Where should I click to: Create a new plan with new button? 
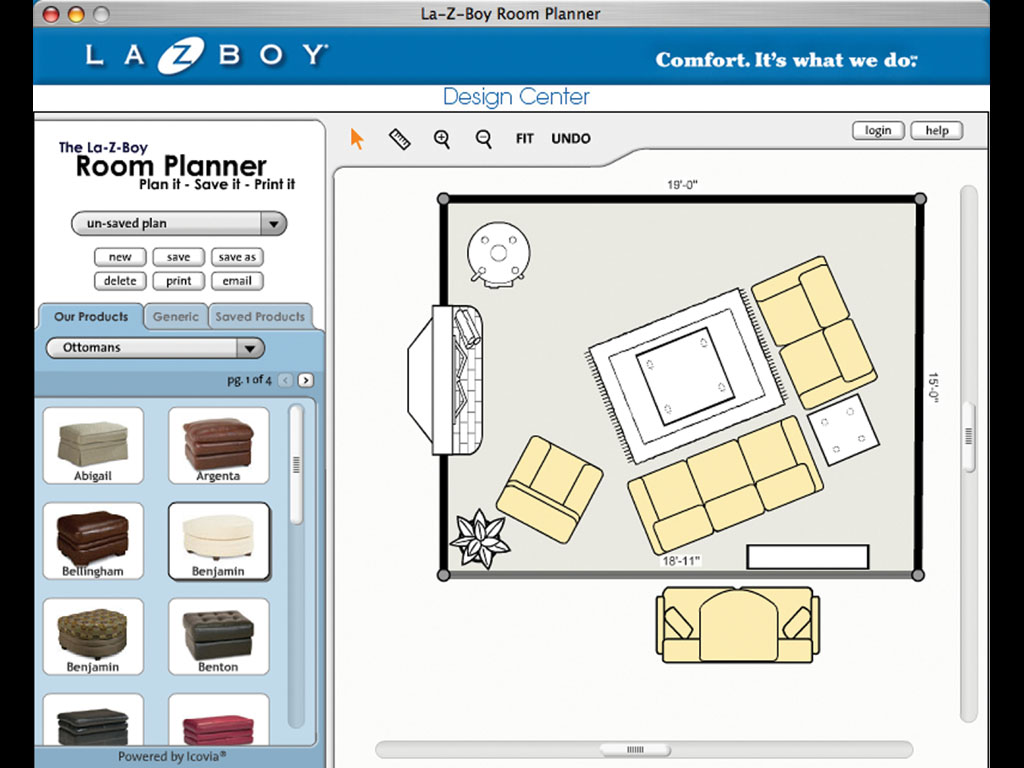click(120, 257)
